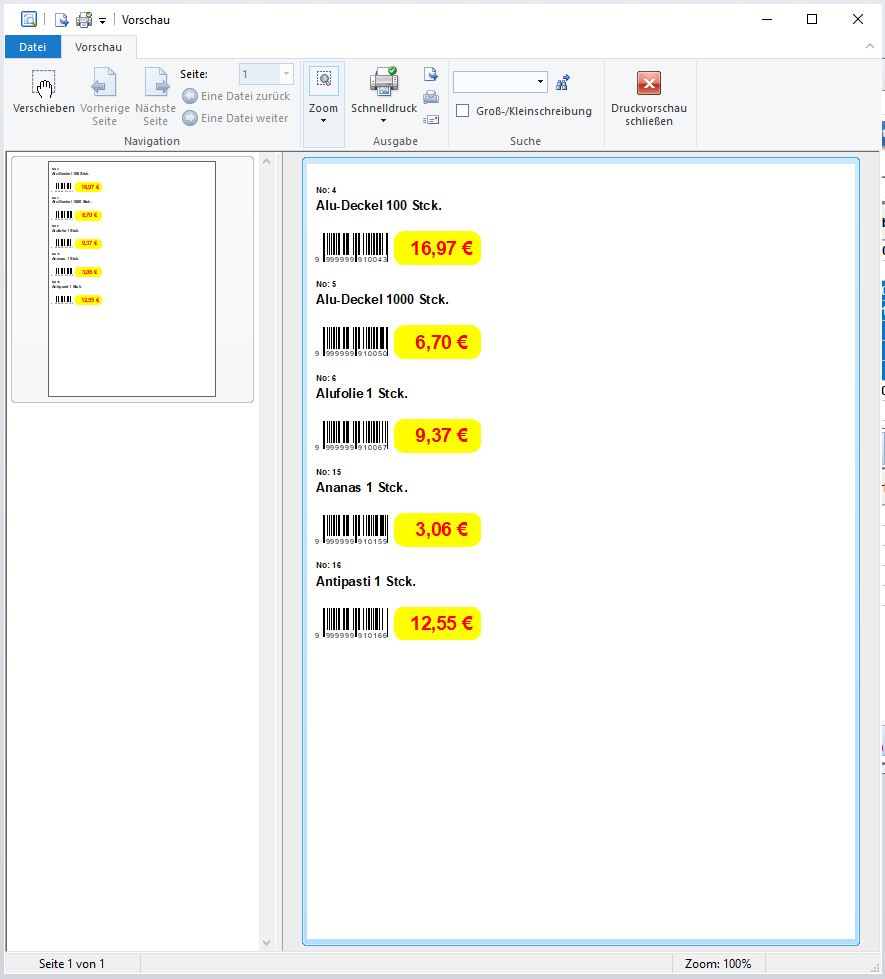885x979 pixels.
Task: Click the bottom options icon in Ausgabe
Action: point(431,119)
